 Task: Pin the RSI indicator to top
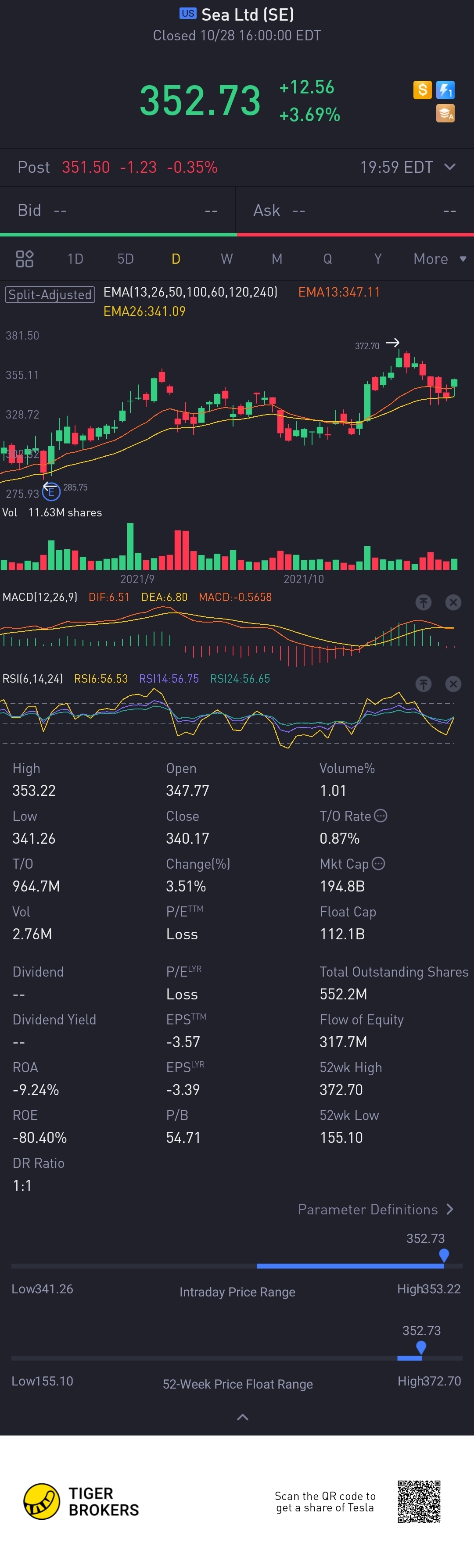pyautogui.click(x=424, y=684)
